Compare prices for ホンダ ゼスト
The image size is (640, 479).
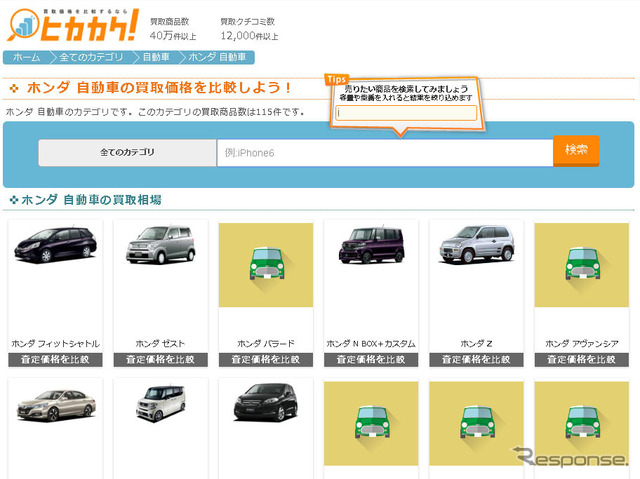pos(160,359)
